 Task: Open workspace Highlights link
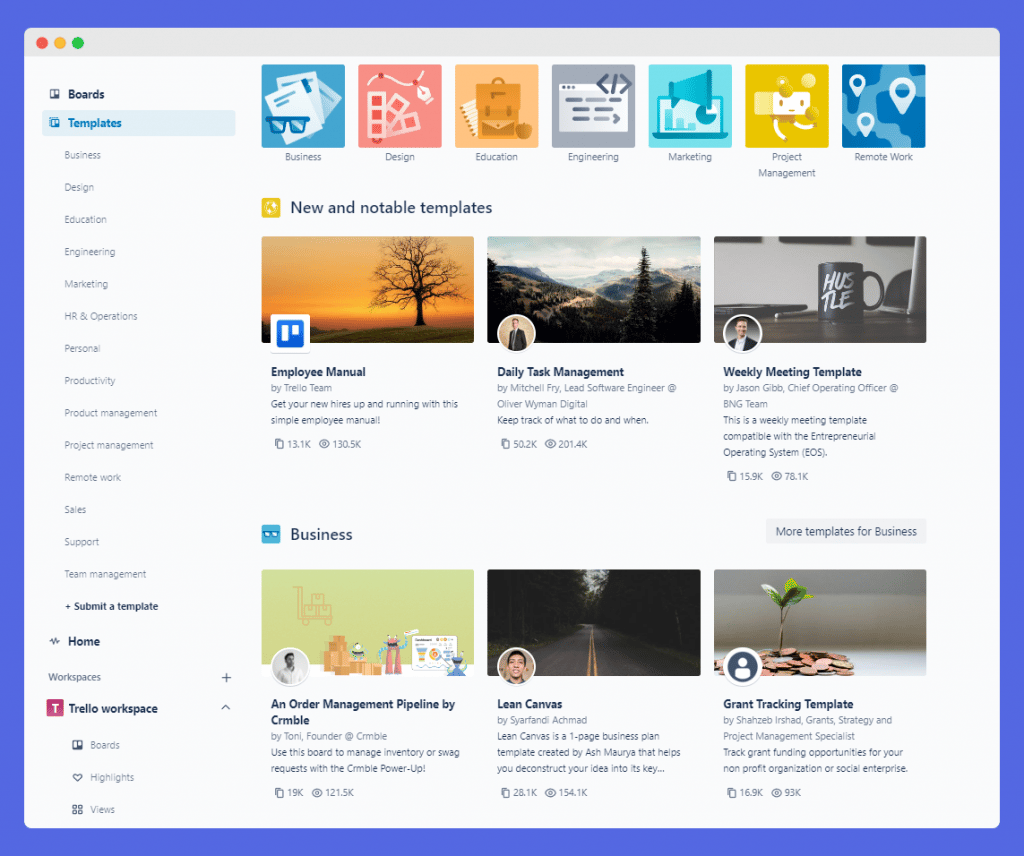112,777
